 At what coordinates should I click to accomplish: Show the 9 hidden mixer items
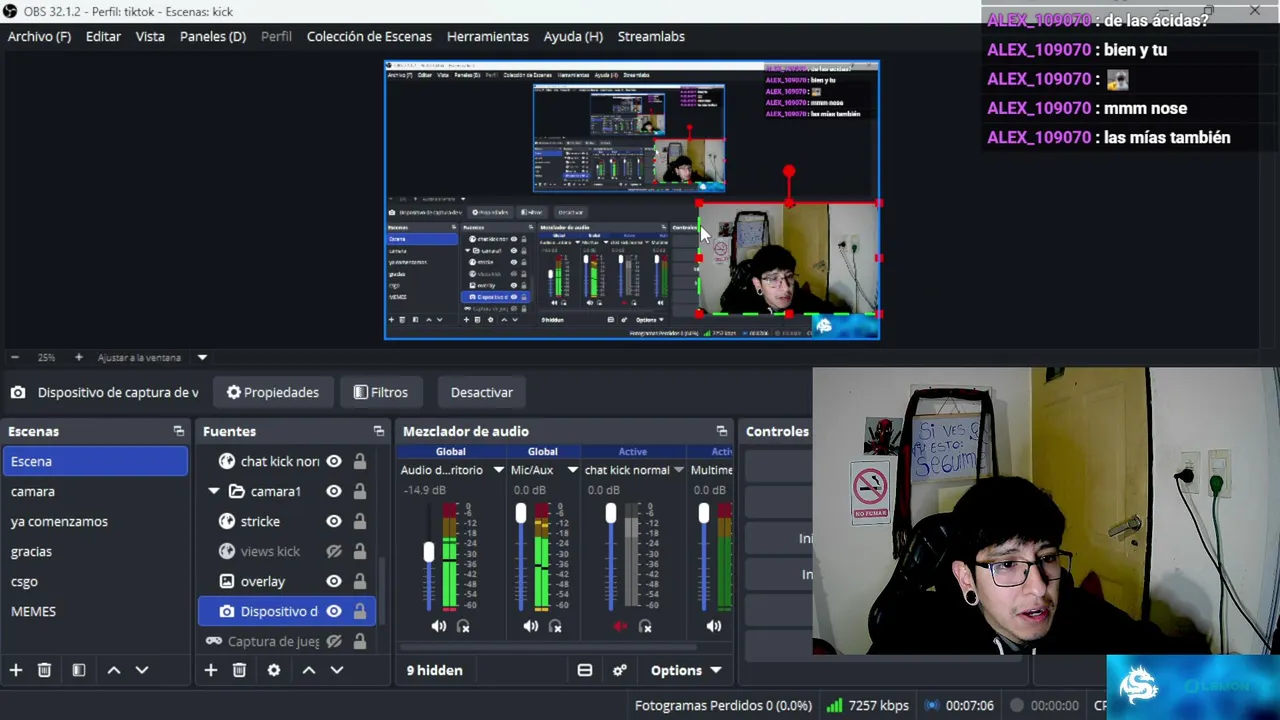(435, 670)
